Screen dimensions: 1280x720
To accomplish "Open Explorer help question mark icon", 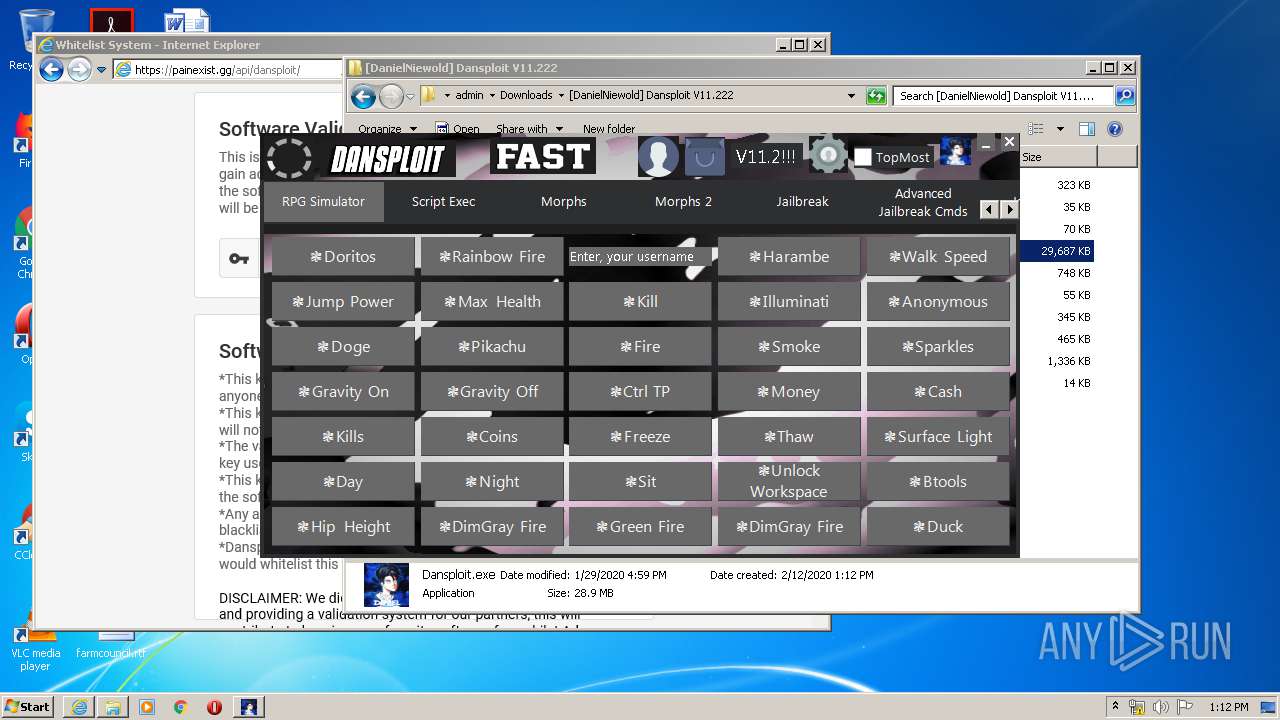I will [x=1115, y=129].
